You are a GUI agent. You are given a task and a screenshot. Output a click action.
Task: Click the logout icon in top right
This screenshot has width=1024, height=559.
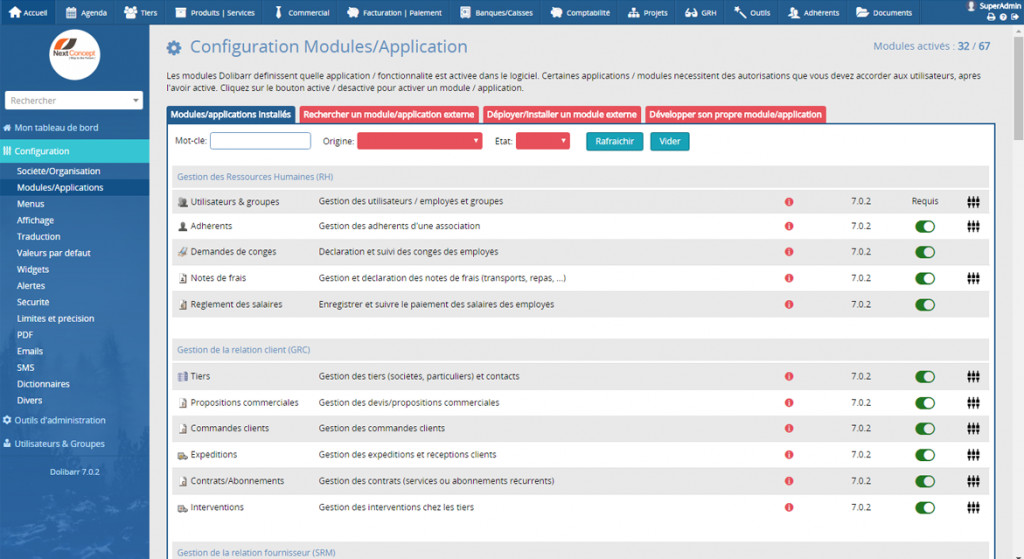click(1015, 17)
